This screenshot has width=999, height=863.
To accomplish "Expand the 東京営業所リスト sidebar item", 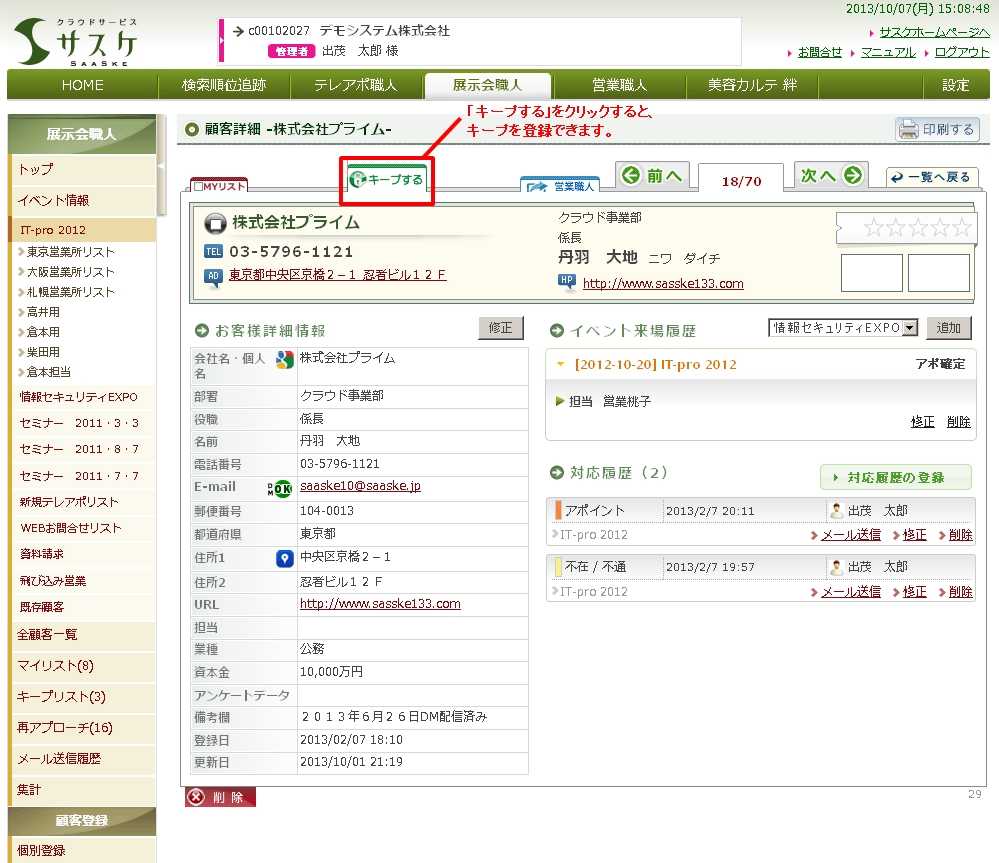I will 21,252.
